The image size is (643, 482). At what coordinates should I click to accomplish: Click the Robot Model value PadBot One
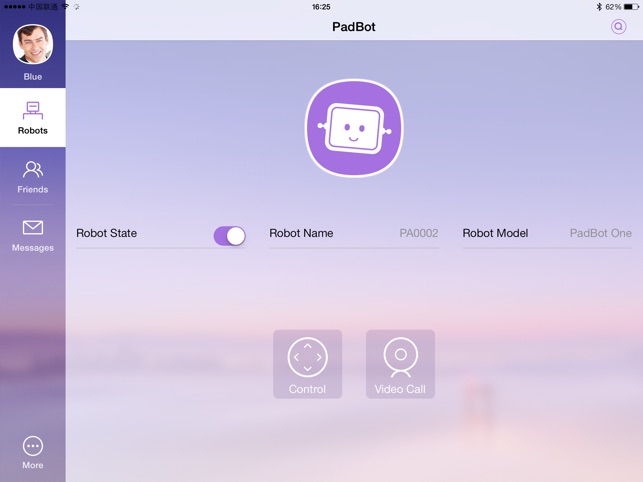[601, 233]
